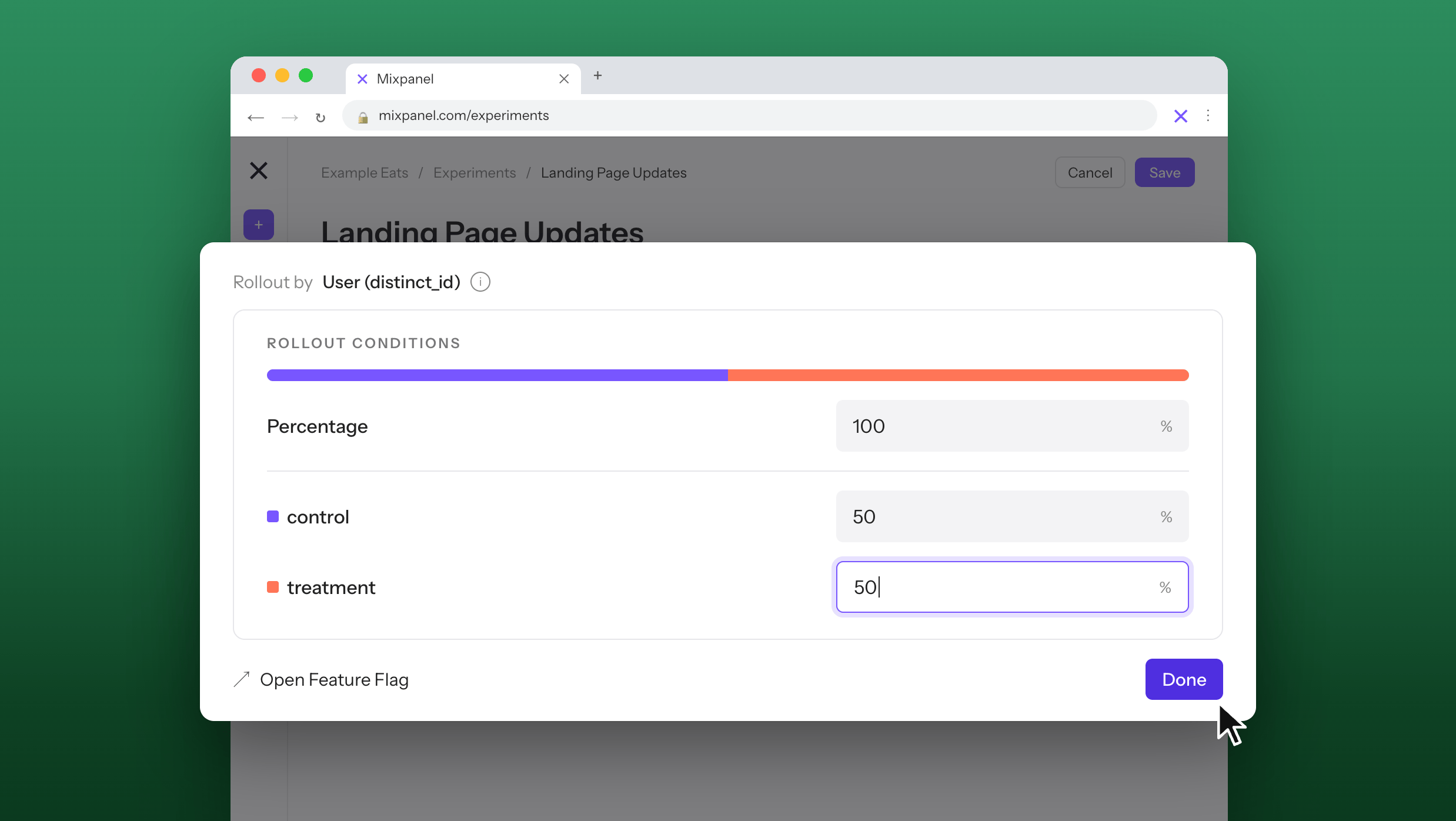Click the purple plus button in sidebar
This screenshot has height=821, width=1456.
(x=259, y=225)
